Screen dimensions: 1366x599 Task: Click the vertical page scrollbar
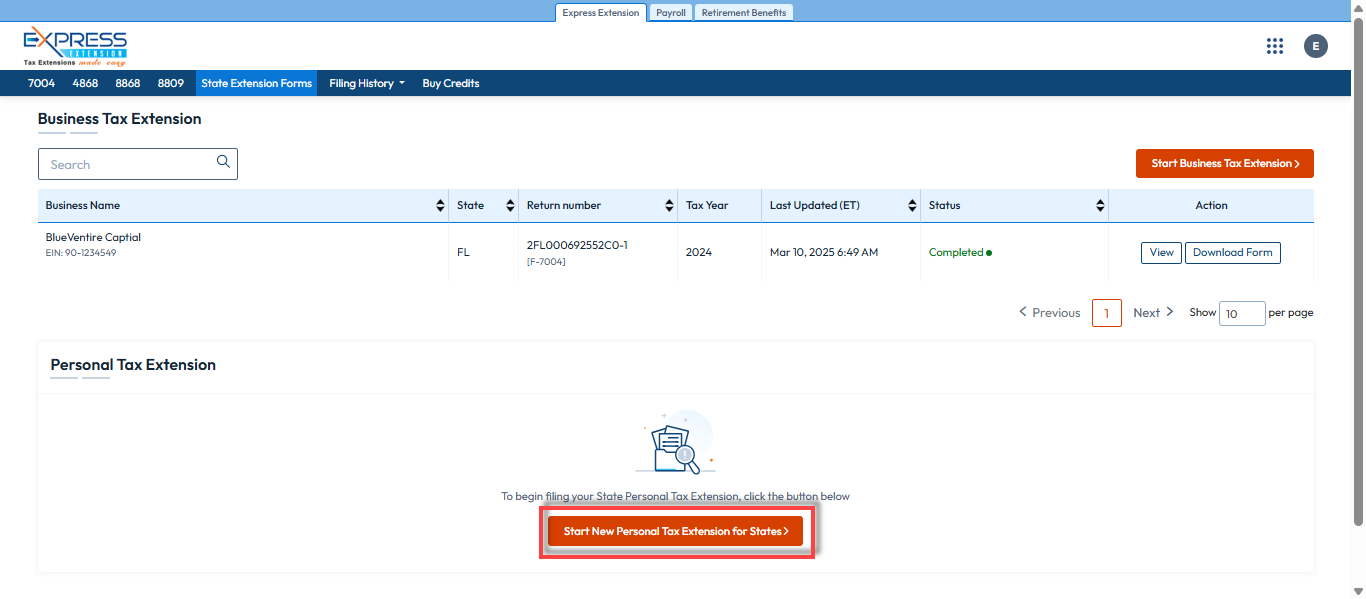coord(1358,270)
